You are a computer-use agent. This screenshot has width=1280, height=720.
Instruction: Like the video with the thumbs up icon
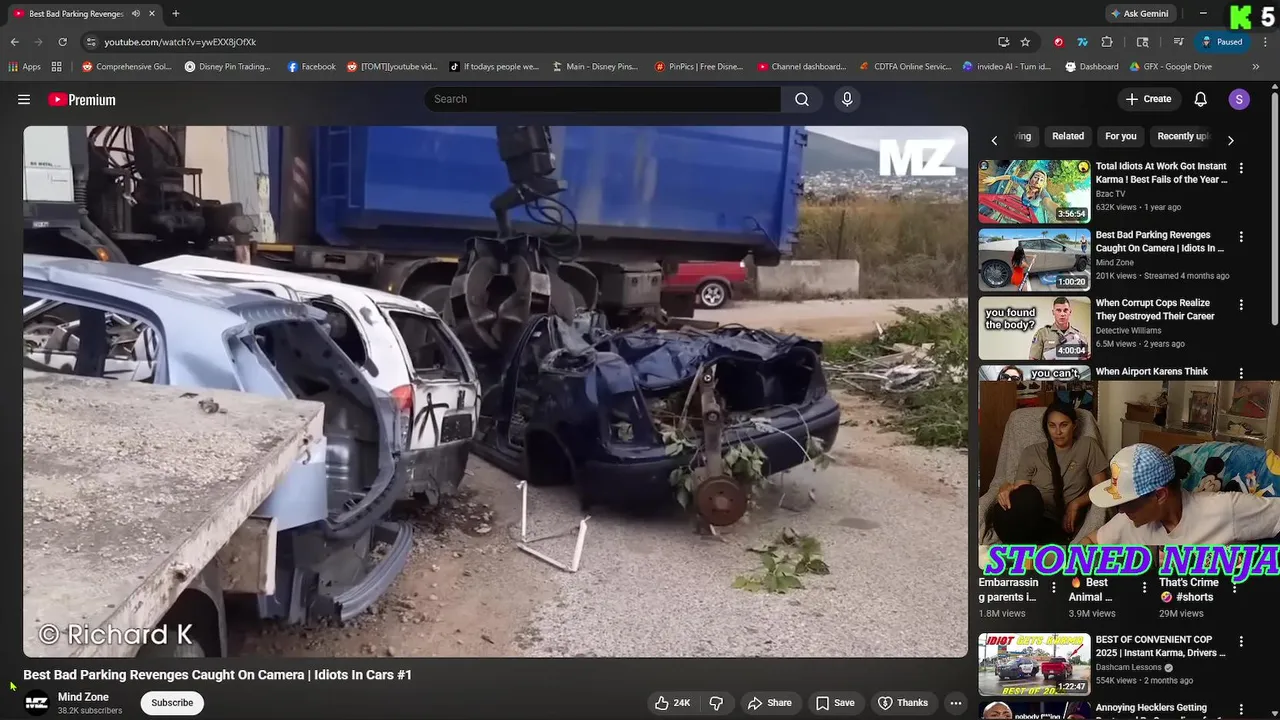tap(672, 703)
